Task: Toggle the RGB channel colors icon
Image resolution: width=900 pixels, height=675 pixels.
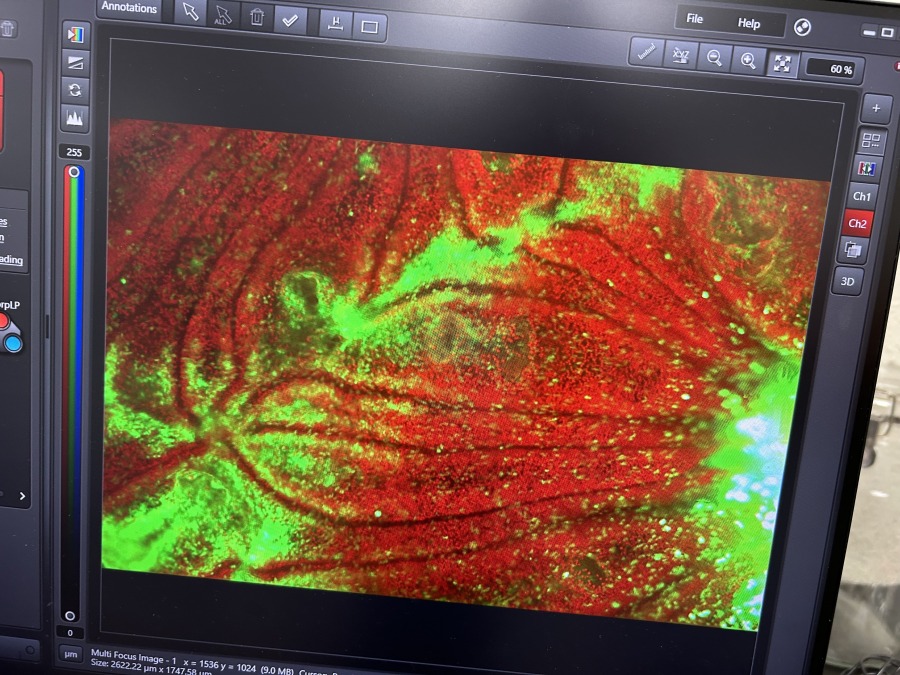Action: coord(866,169)
